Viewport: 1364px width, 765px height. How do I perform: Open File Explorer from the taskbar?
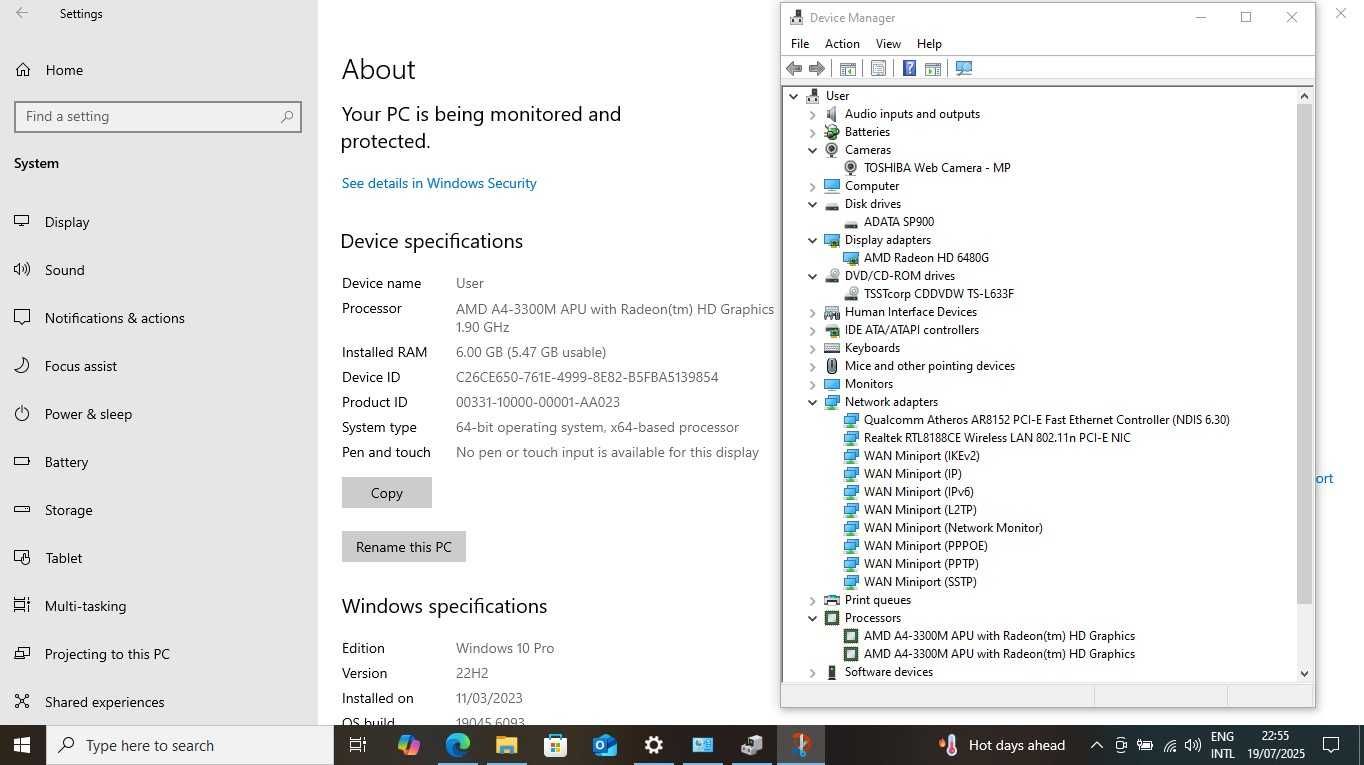click(x=506, y=745)
